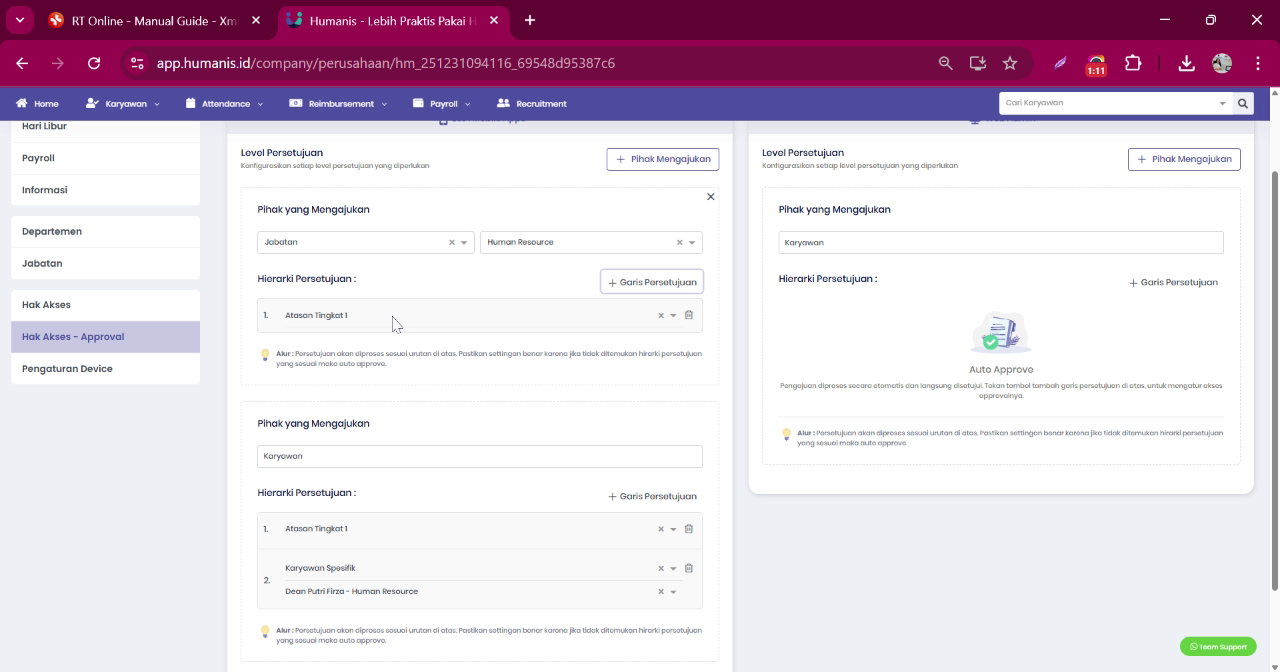Select Hak Akses - Approval in the sidebar
Viewport: 1280px width, 672px height.
tap(105, 337)
